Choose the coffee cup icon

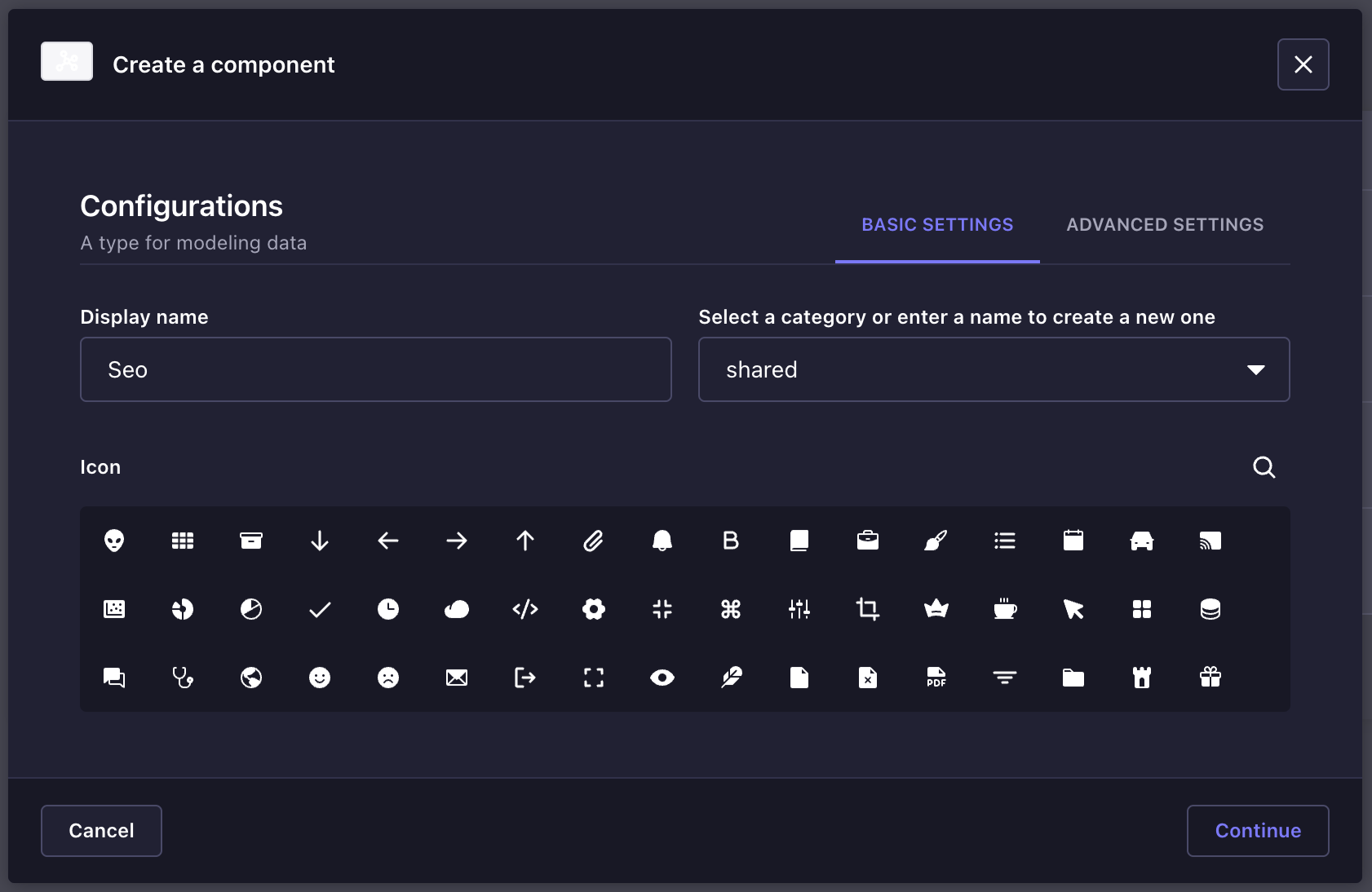pyautogui.click(x=1006, y=609)
